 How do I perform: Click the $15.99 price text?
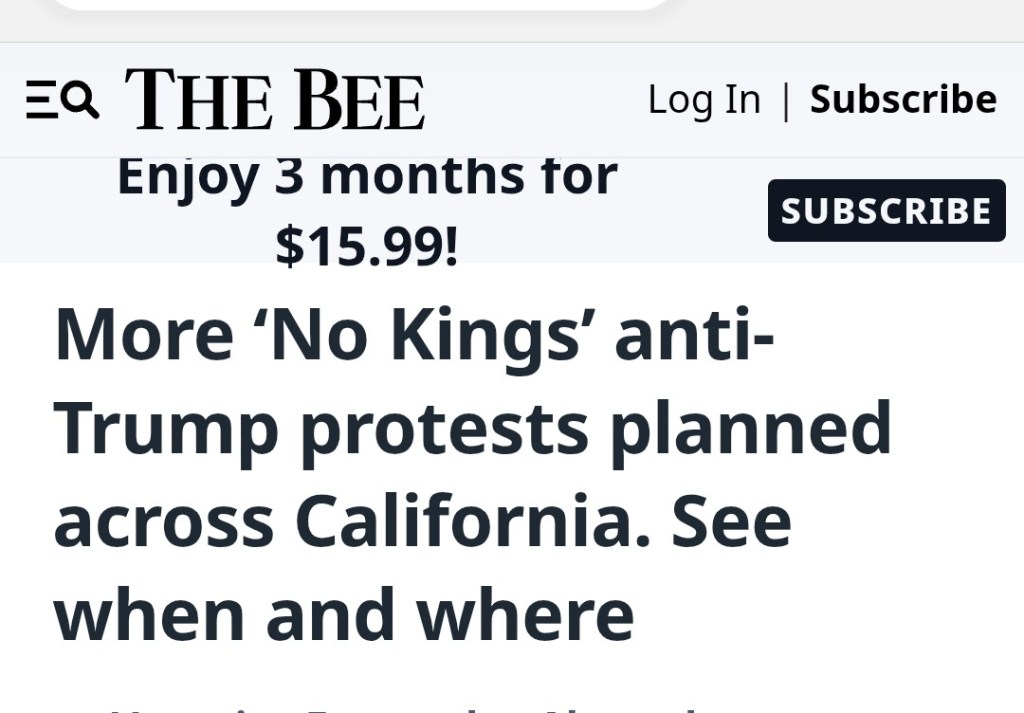(x=367, y=245)
